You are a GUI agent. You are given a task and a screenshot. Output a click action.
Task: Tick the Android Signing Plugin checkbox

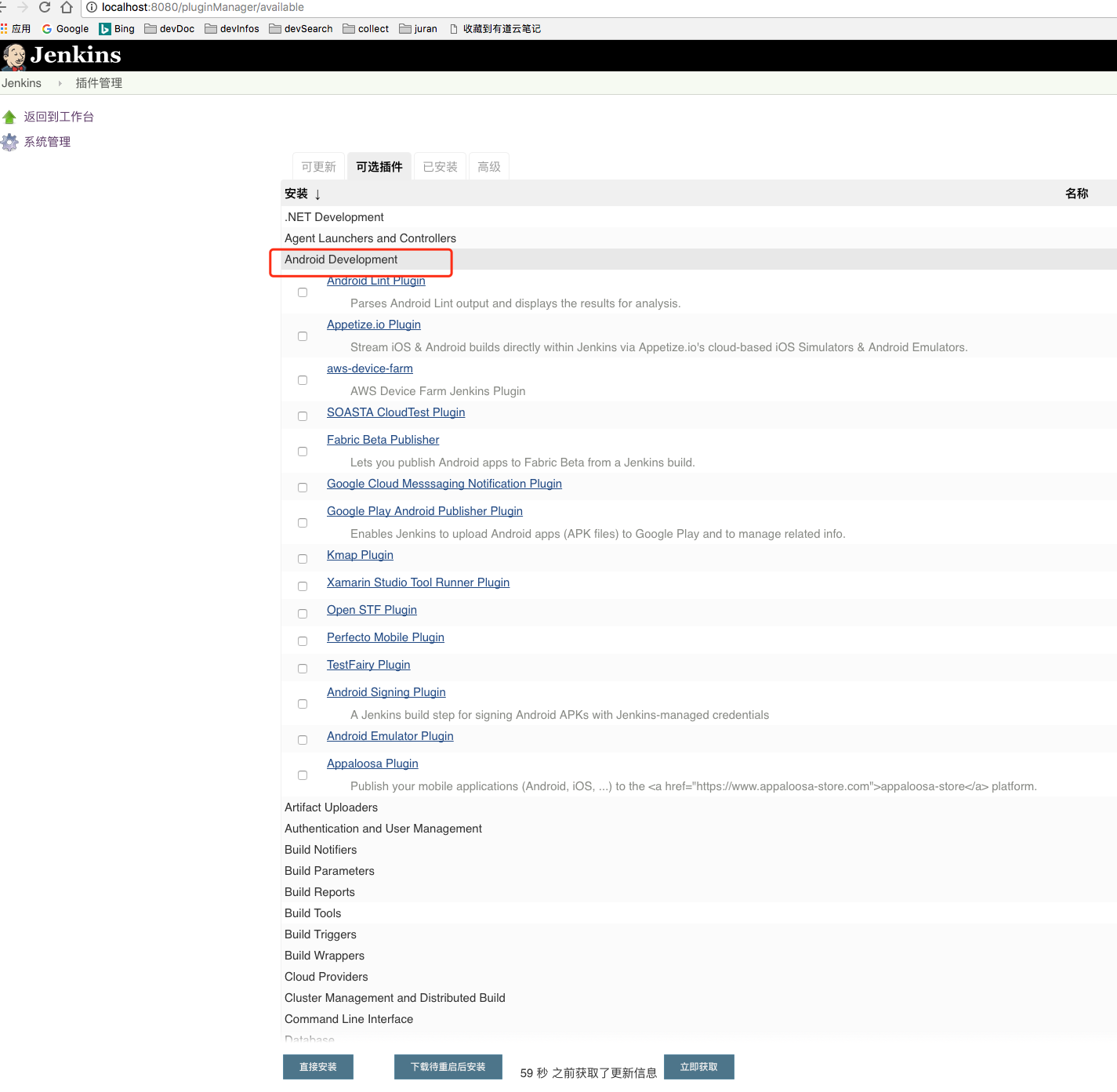pos(303,704)
